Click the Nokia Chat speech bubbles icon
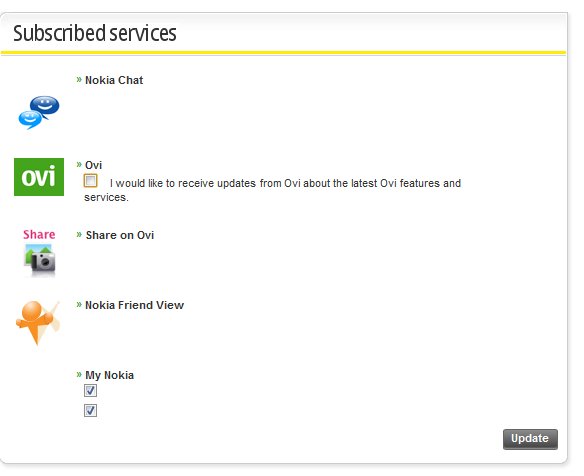584x476 pixels. [39, 112]
